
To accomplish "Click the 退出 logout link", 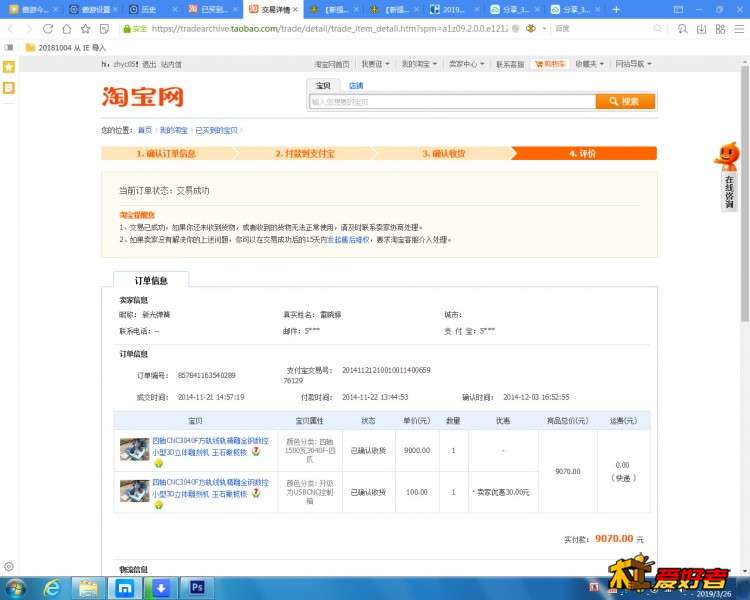I will [x=149, y=64].
